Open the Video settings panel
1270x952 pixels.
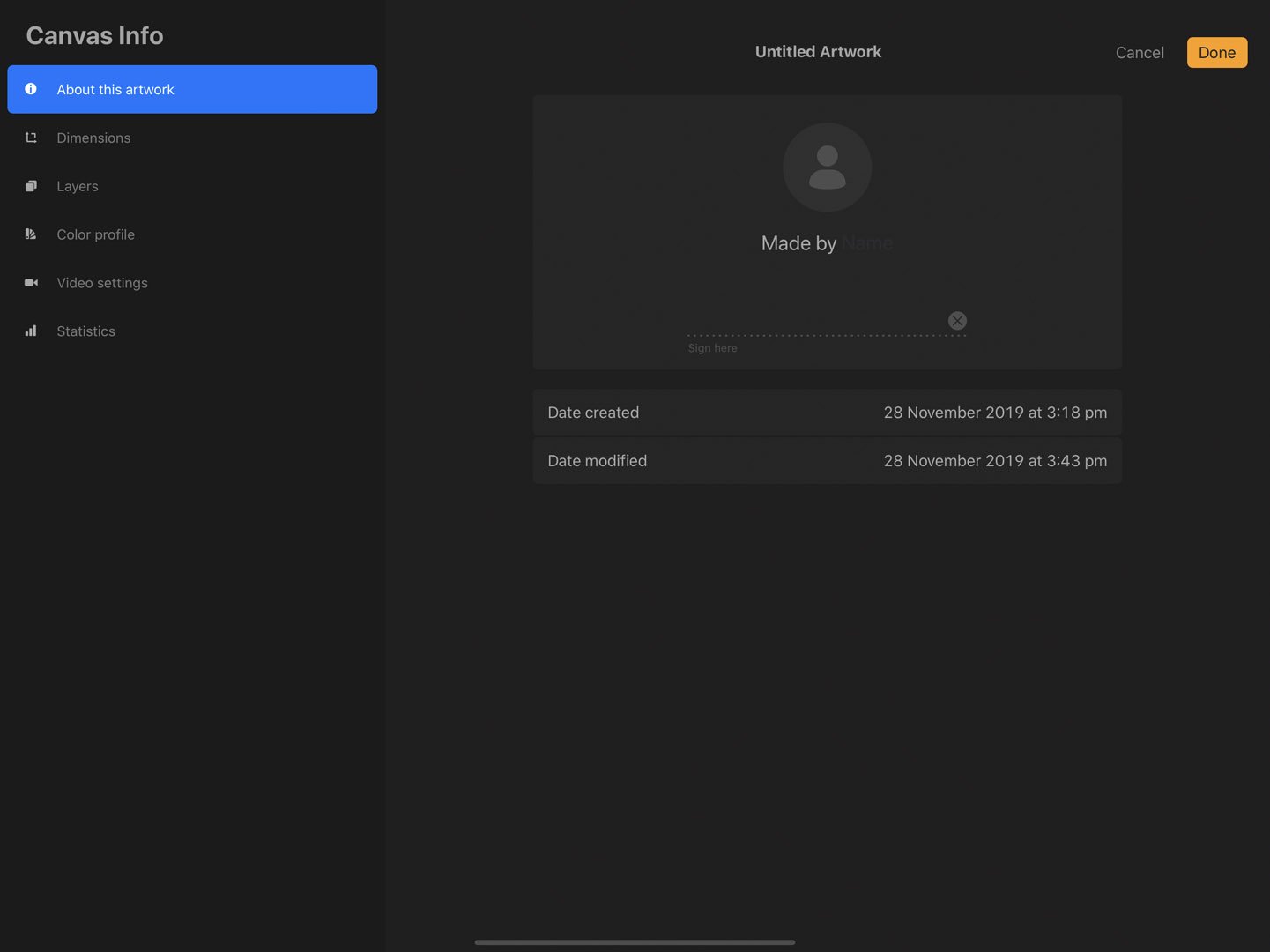coord(101,282)
